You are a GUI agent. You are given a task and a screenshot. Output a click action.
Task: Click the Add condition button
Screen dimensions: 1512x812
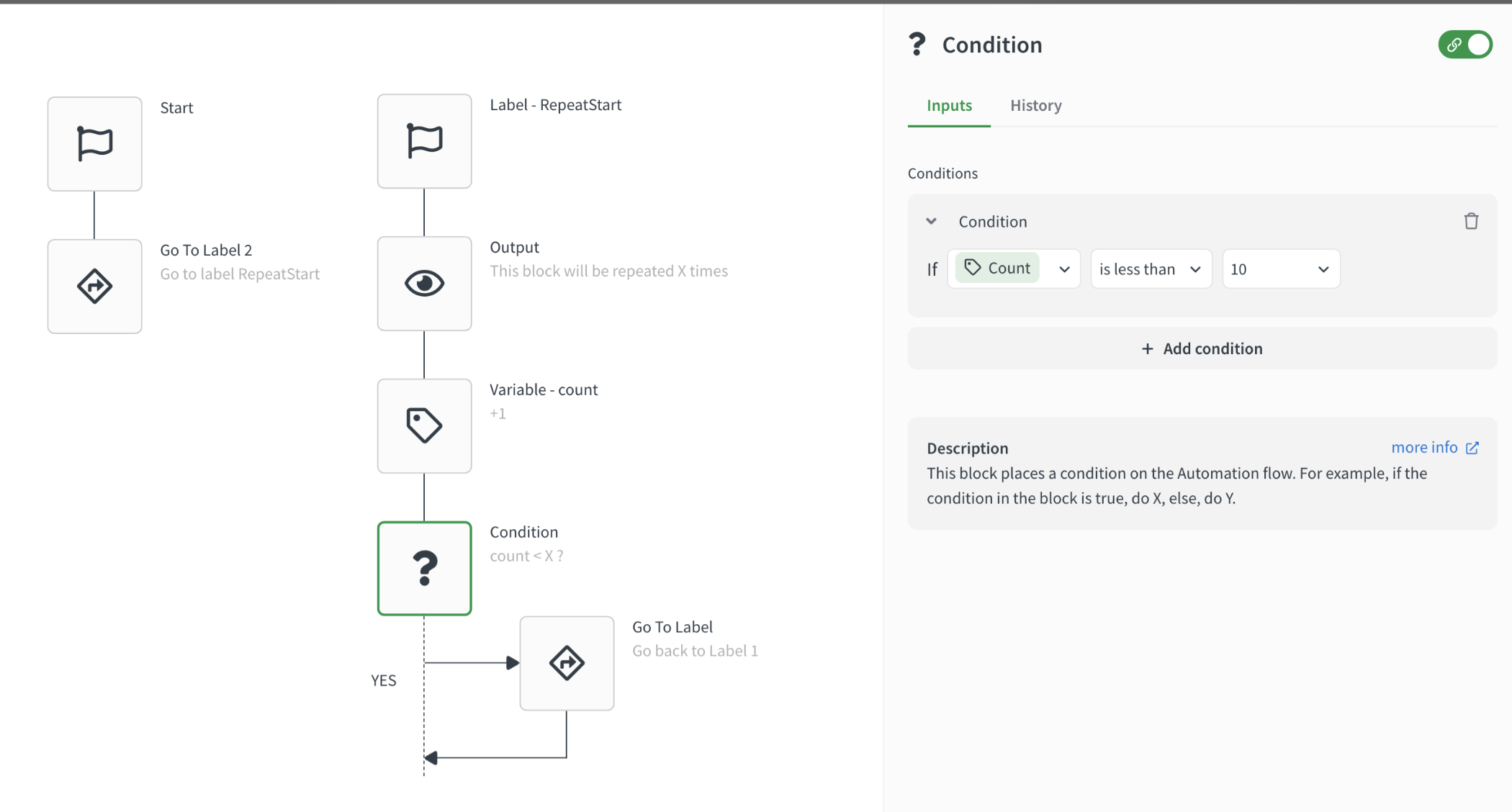(x=1202, y=348)
